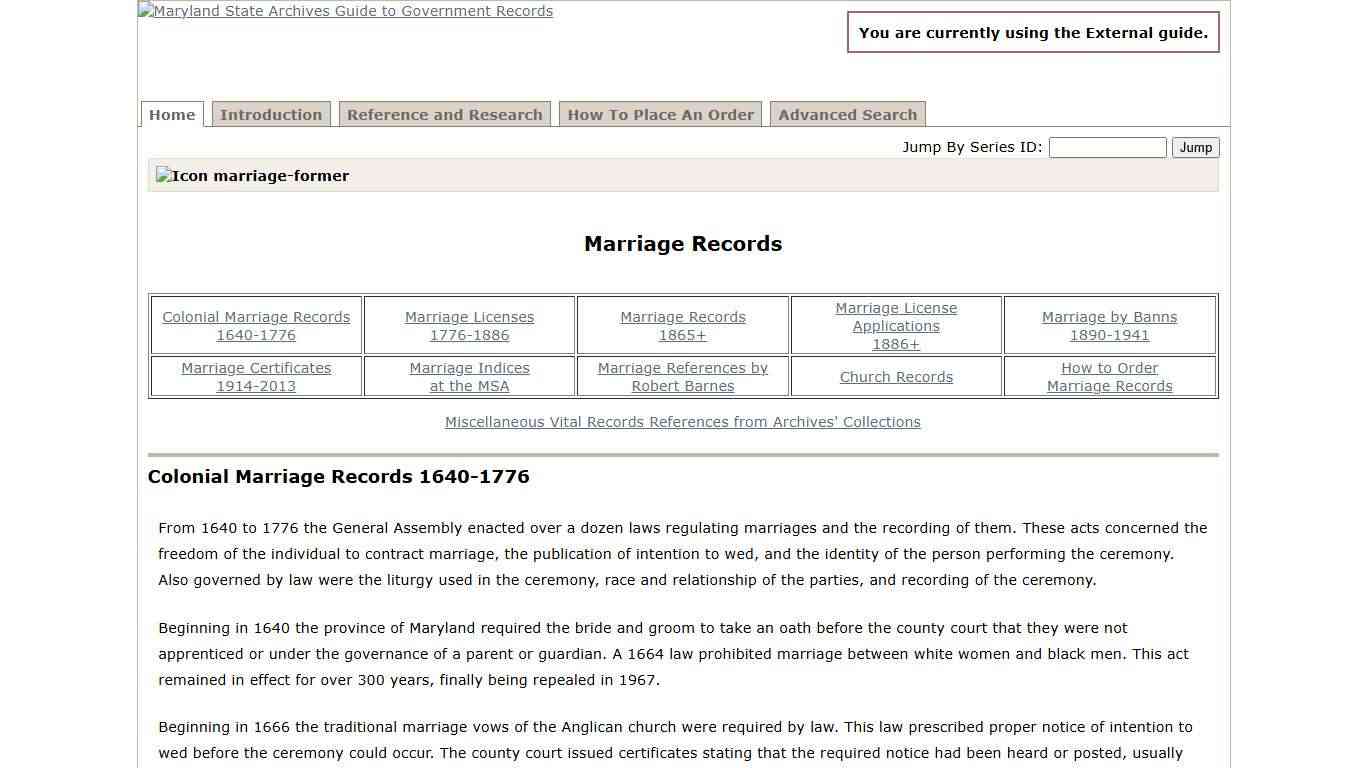The height and width of the screenshot is (768, 1366).
Task: Open the Advanced Search tab
Action: pos(847,114)
